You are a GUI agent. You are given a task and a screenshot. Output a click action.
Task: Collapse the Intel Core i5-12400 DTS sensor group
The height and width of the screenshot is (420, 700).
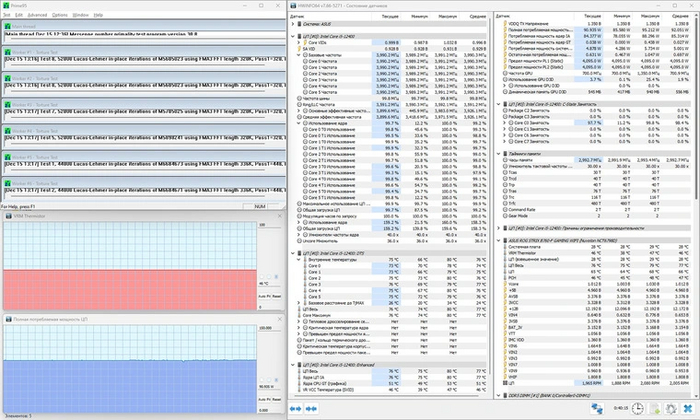291,252
